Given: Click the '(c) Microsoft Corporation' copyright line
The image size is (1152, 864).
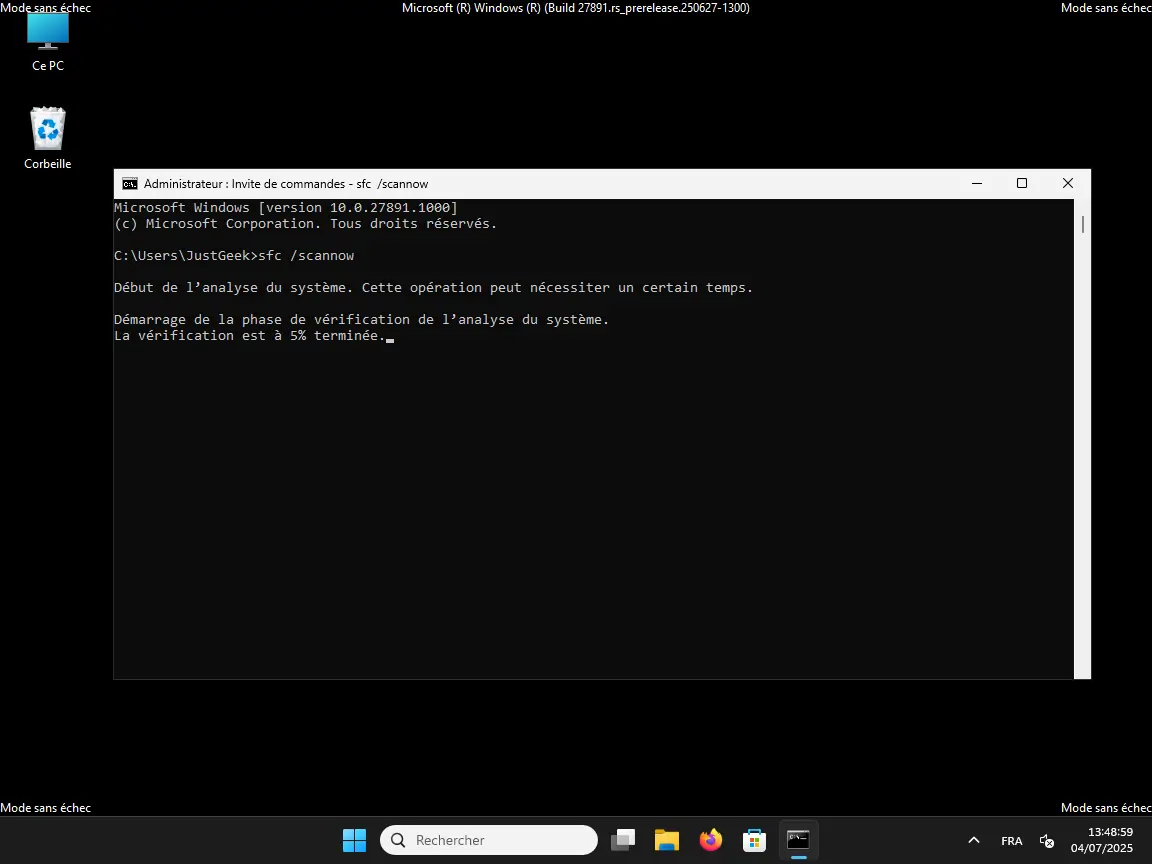Looking at the screenshot, I should click(306, 224).
